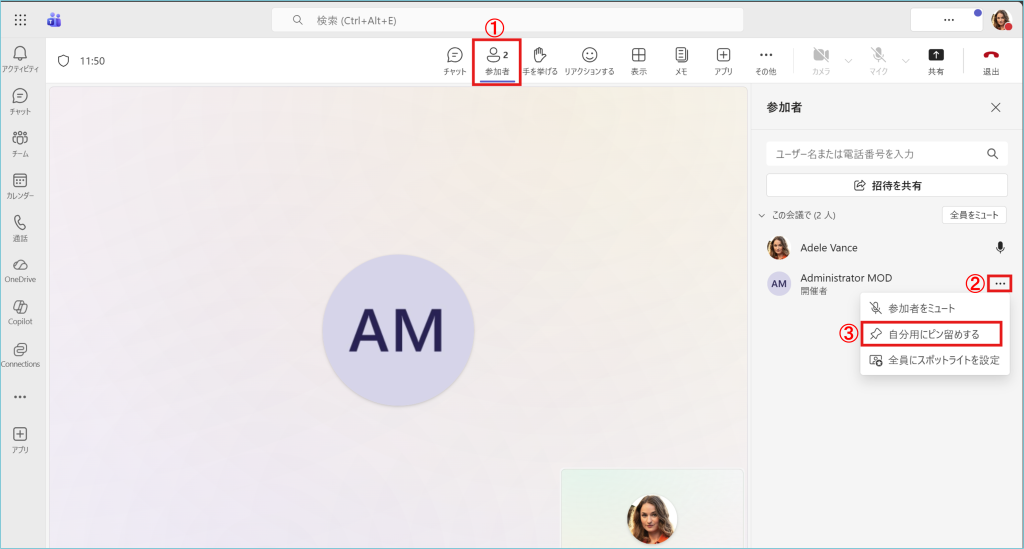Toggle the 参加者 participants panel
Image resolution: width=1024 pixels, height=549 pixels.
[x=497, y=60]
